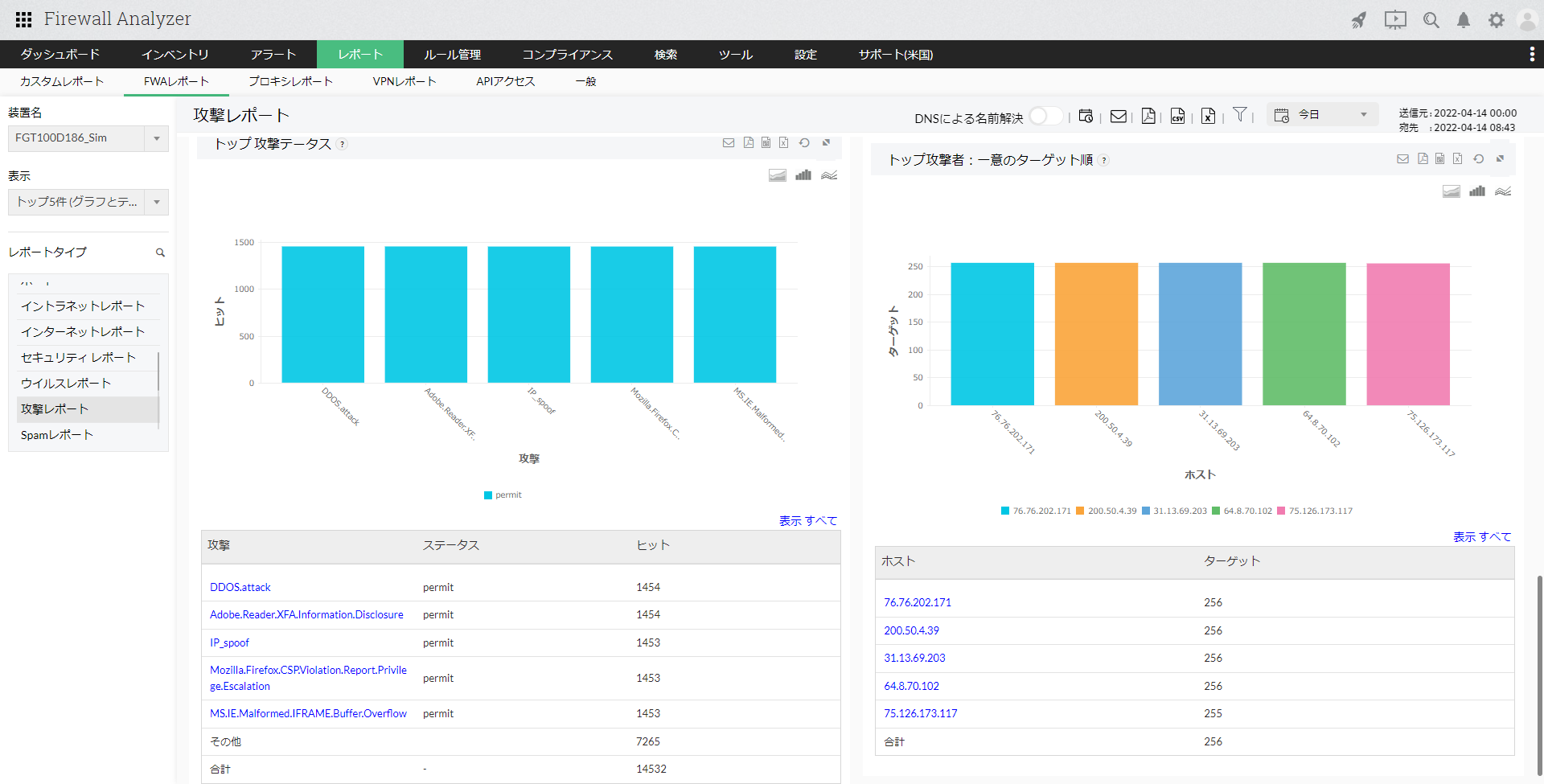
Task: Open the filter funnel in the report toolbar
Action: 1240,115
